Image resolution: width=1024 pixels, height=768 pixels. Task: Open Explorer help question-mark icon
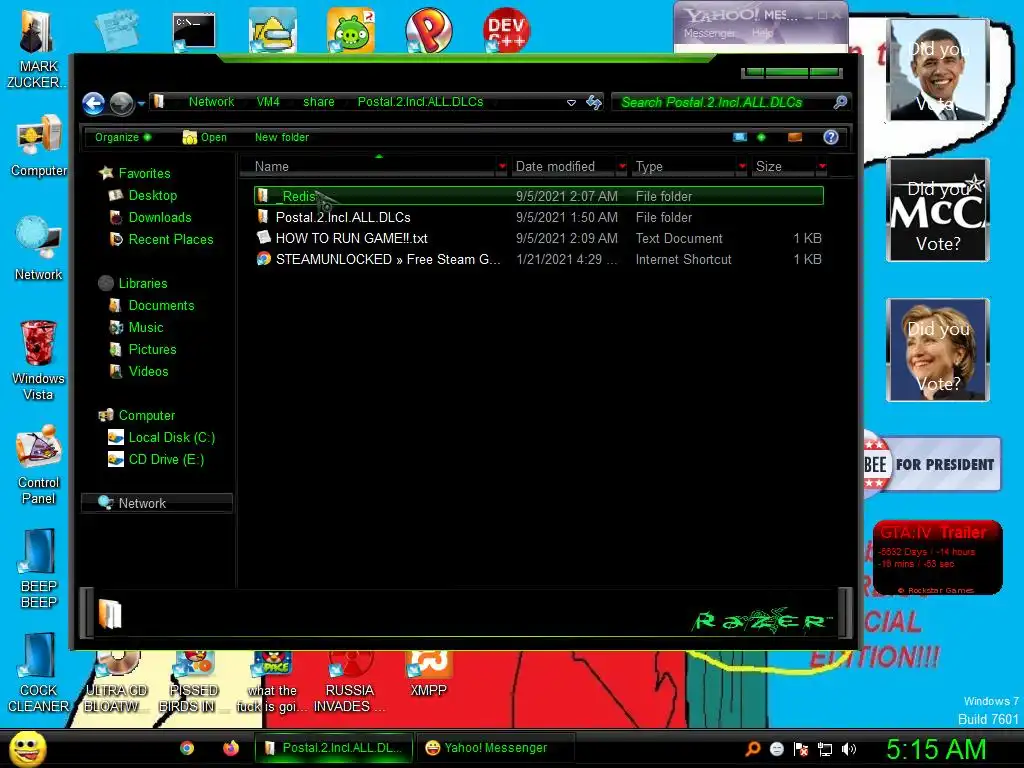[x=831, y=137]
